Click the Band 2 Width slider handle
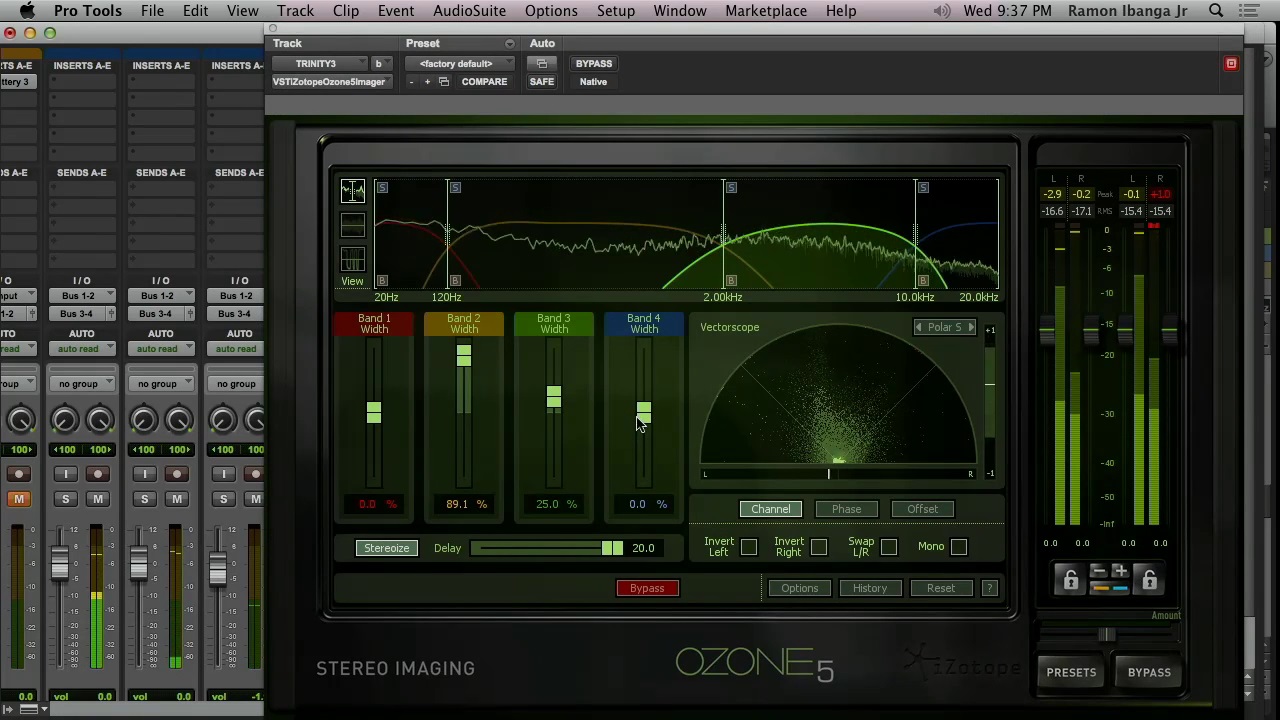 [464, 355]
